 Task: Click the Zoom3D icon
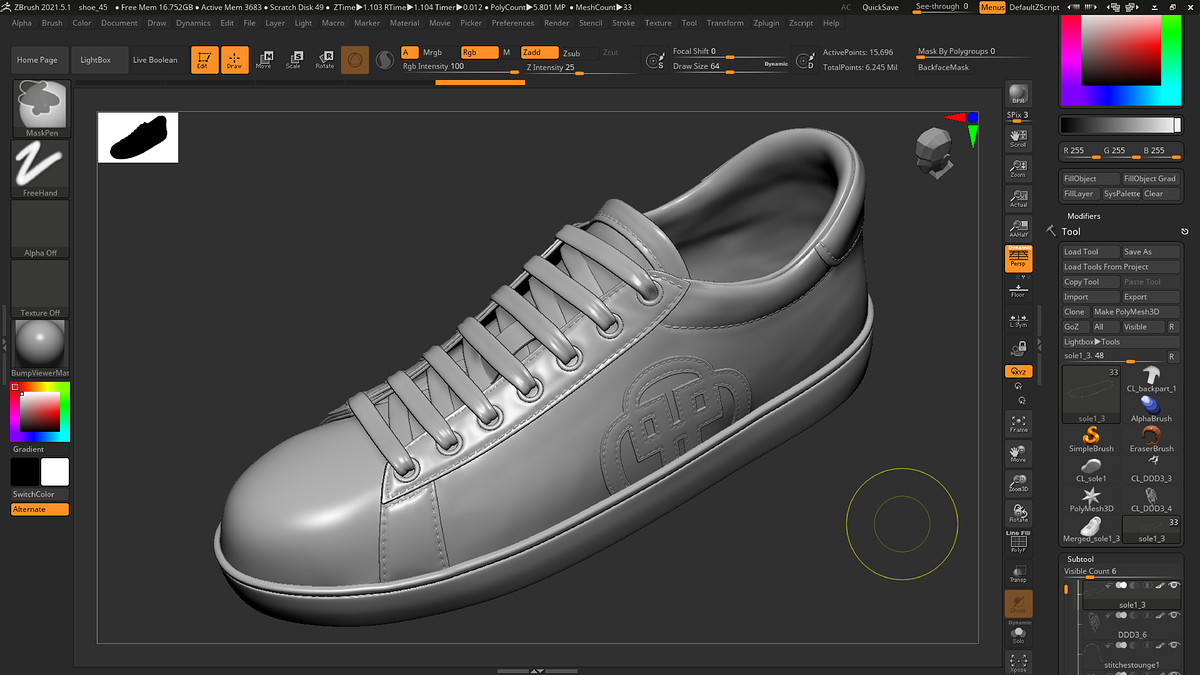[x=1018, y=483]
